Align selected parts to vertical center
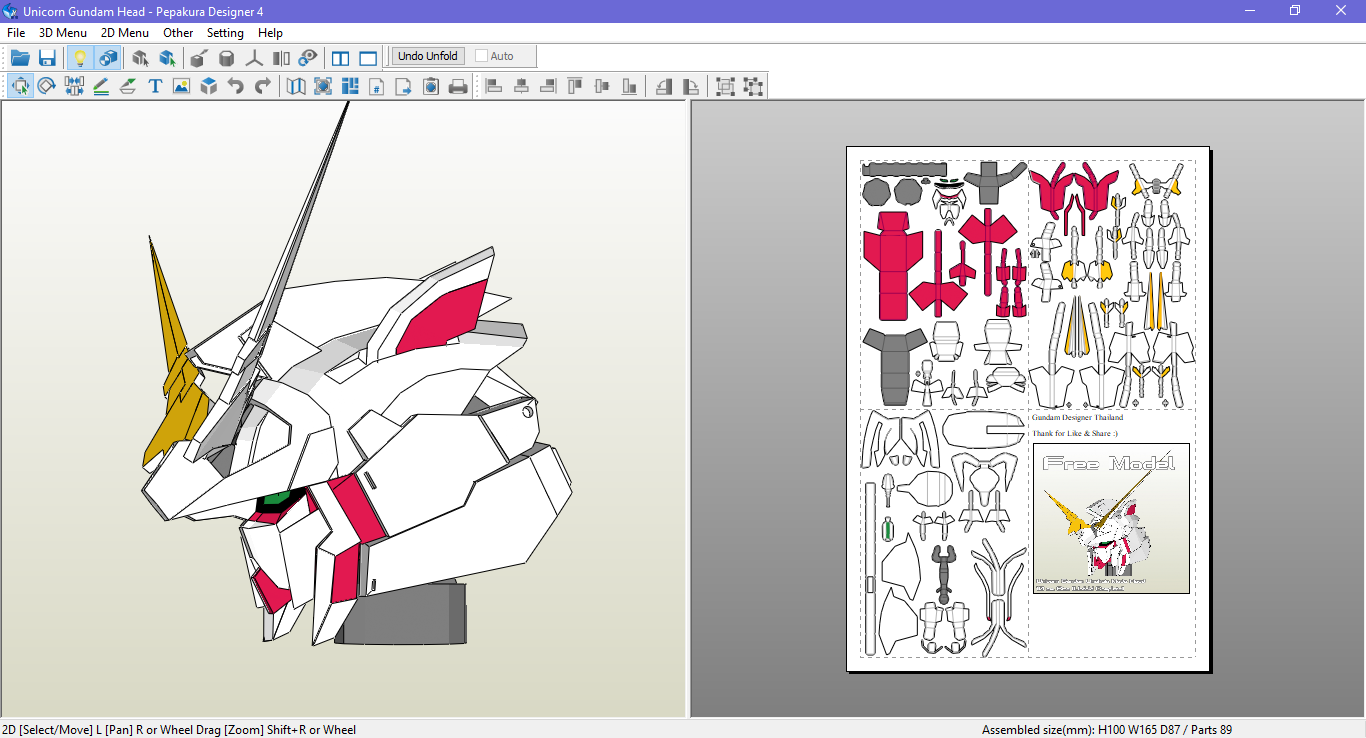Screen dimensions: 1366x738 click(x=602, y=86)
